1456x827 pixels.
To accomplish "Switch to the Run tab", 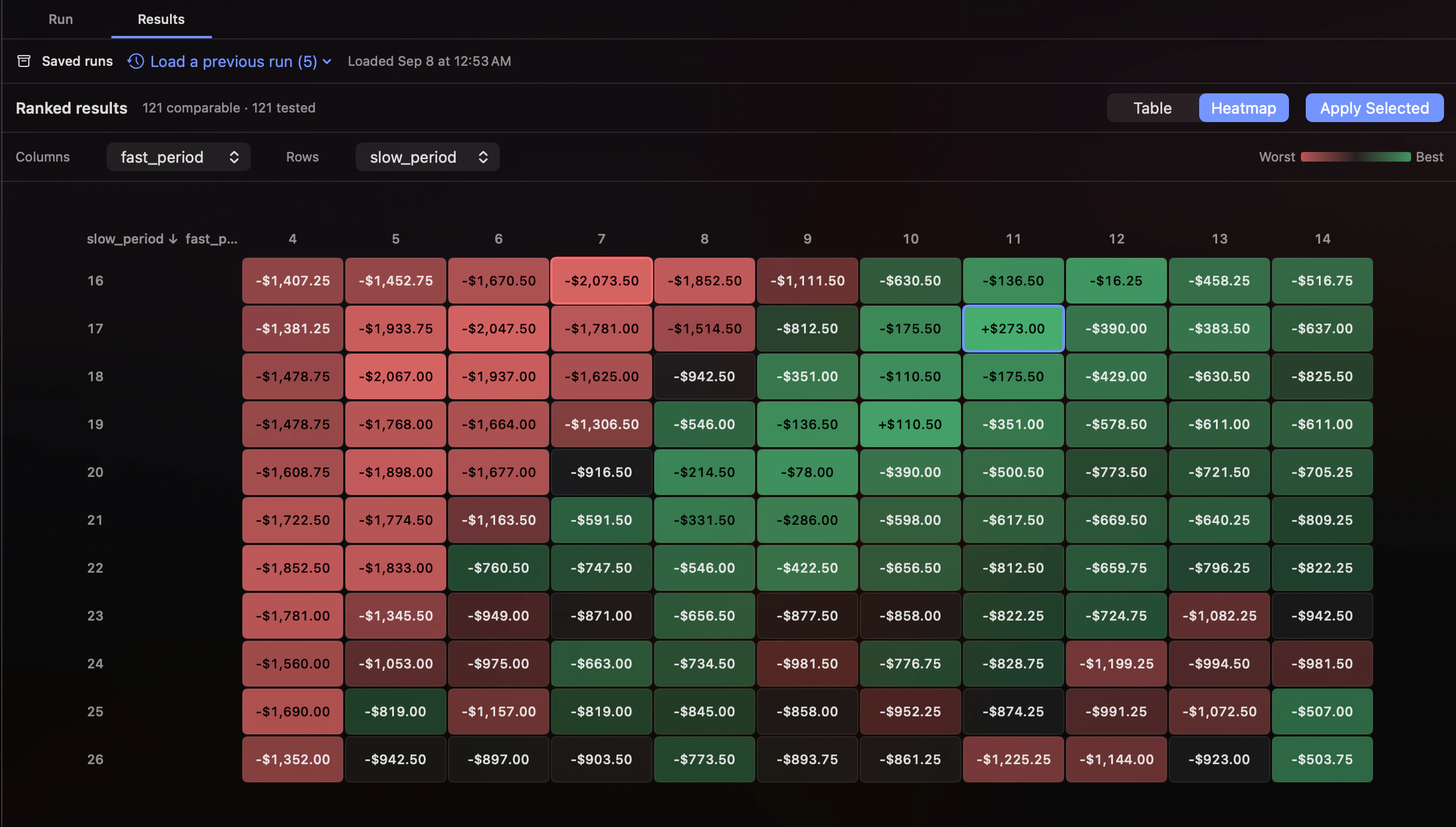I will (60, 19).
